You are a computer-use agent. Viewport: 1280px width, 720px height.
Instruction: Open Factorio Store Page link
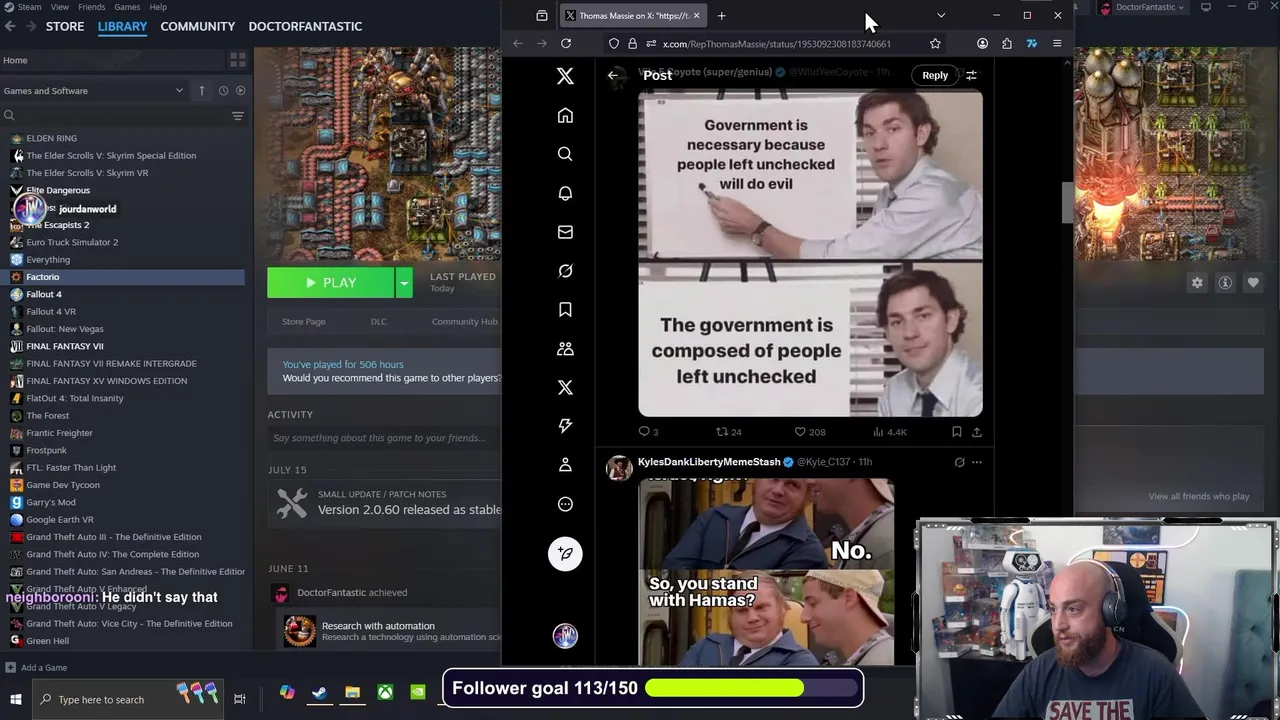click(x=303, y=322)
